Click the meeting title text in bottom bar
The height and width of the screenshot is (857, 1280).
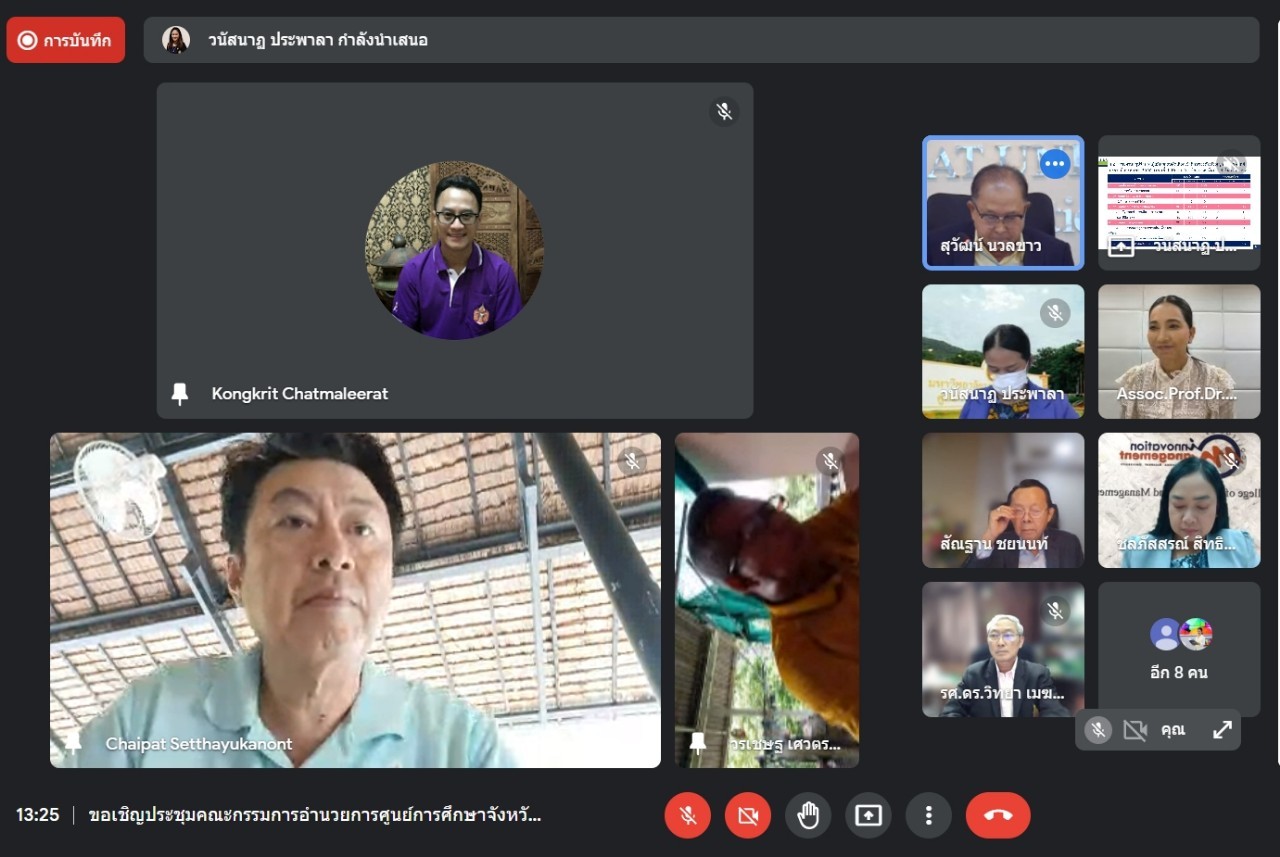pyautogui.click(x=315, y=815)
